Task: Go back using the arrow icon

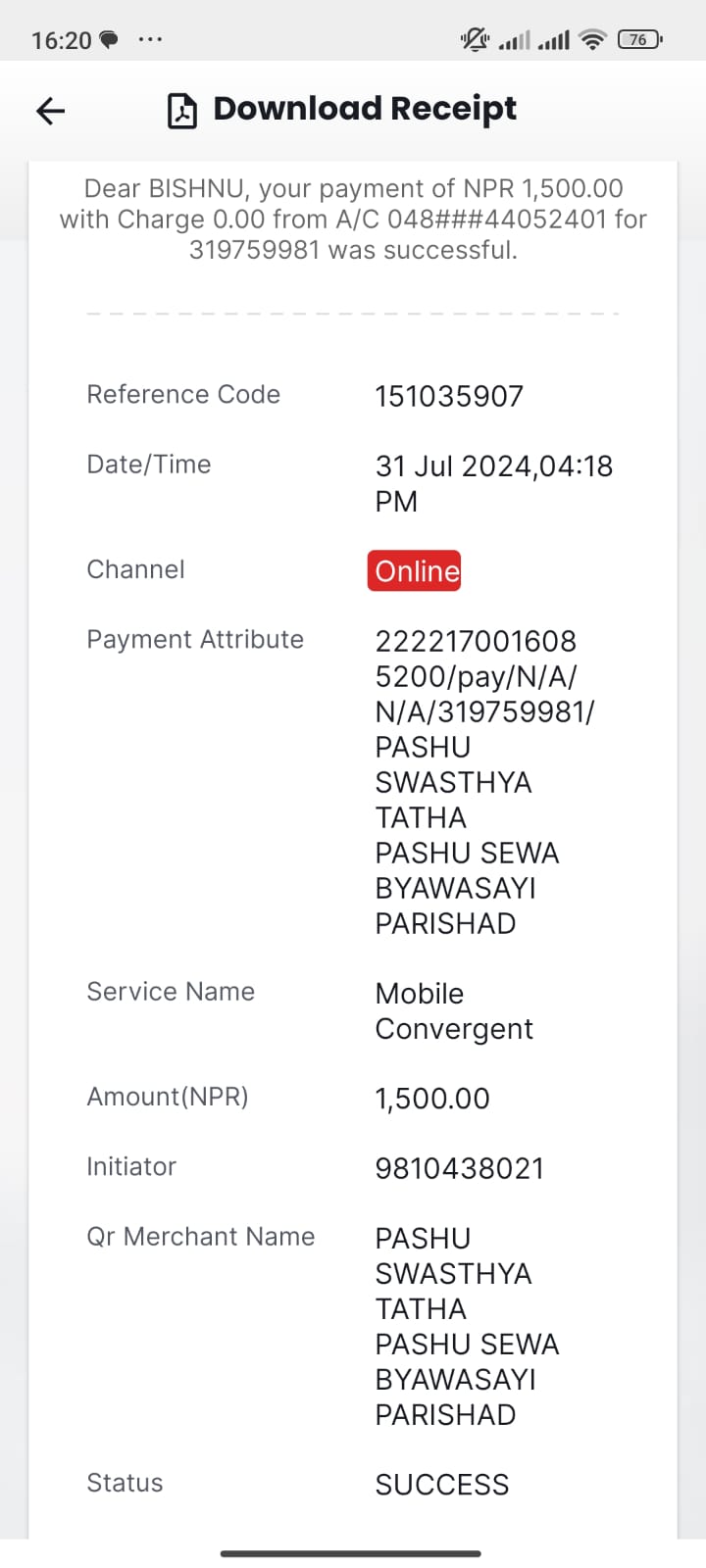Action: point(50,111)
